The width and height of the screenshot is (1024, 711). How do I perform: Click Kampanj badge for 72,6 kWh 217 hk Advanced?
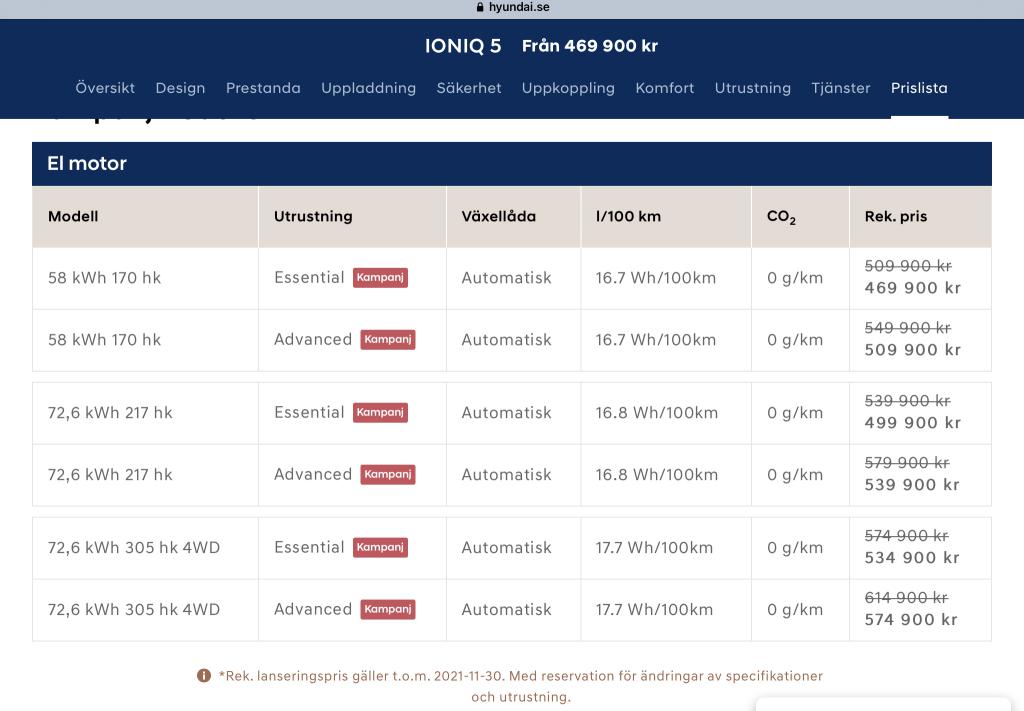coord(388,475)
